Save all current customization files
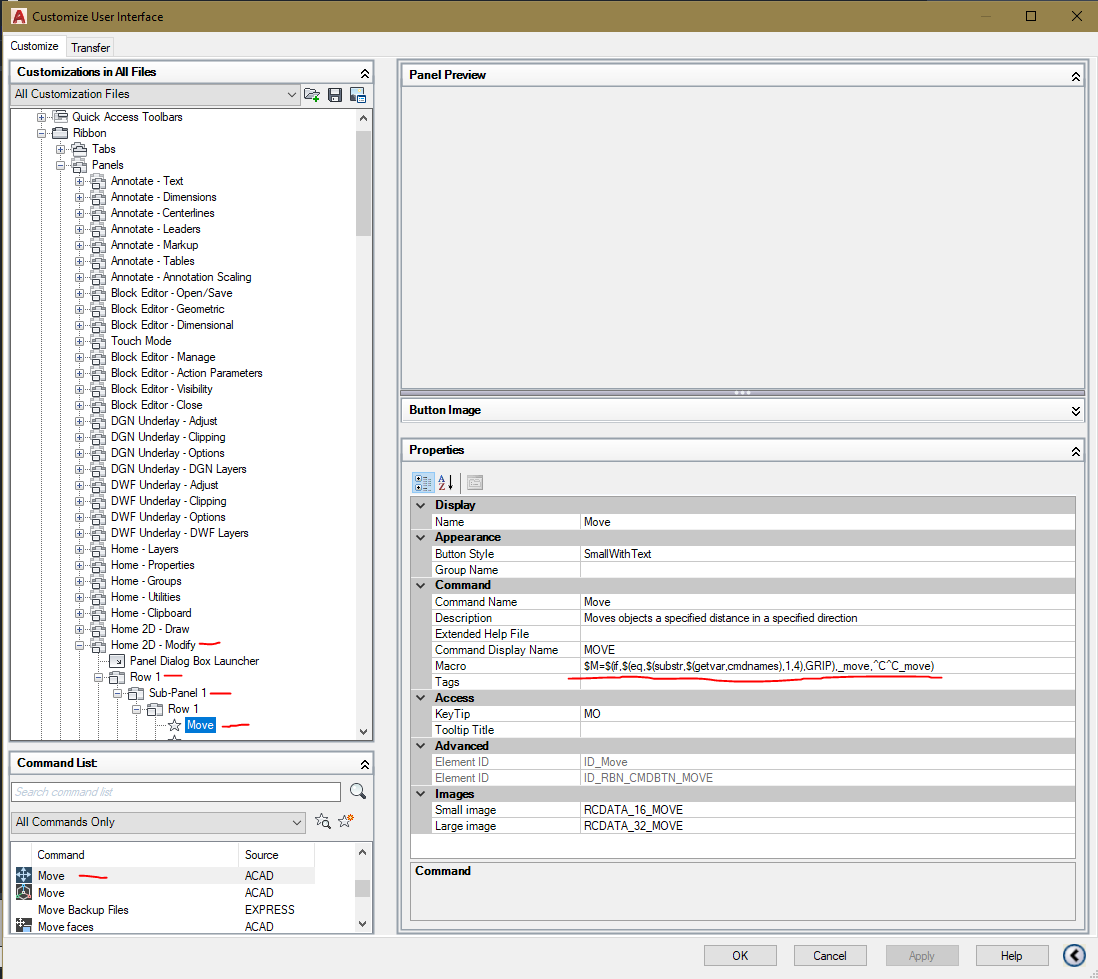Image resolution: width=1098 pixels, height=979 pixels. (335, 95)
